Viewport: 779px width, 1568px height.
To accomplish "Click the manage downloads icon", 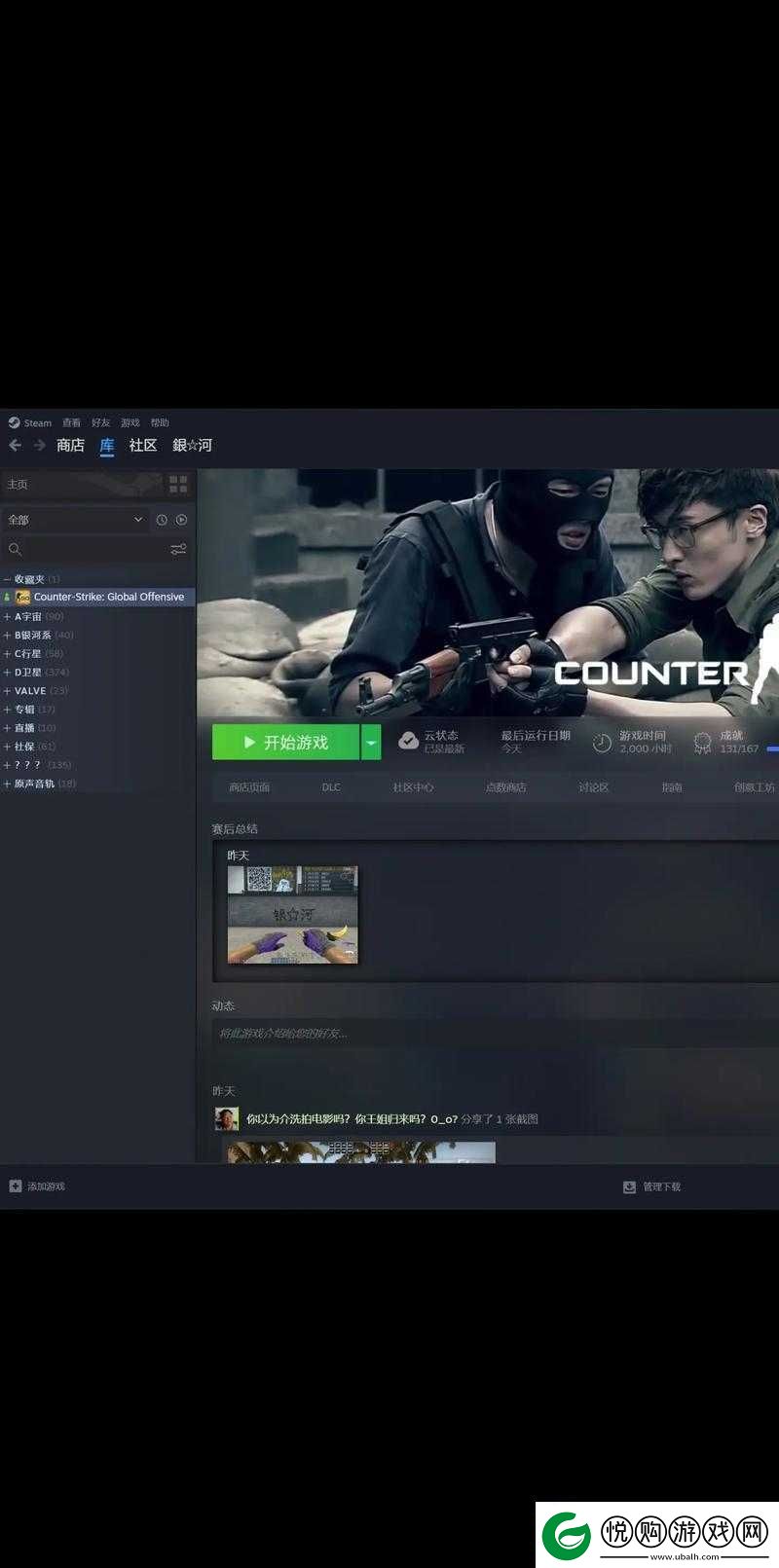I will pos(629,1186).
